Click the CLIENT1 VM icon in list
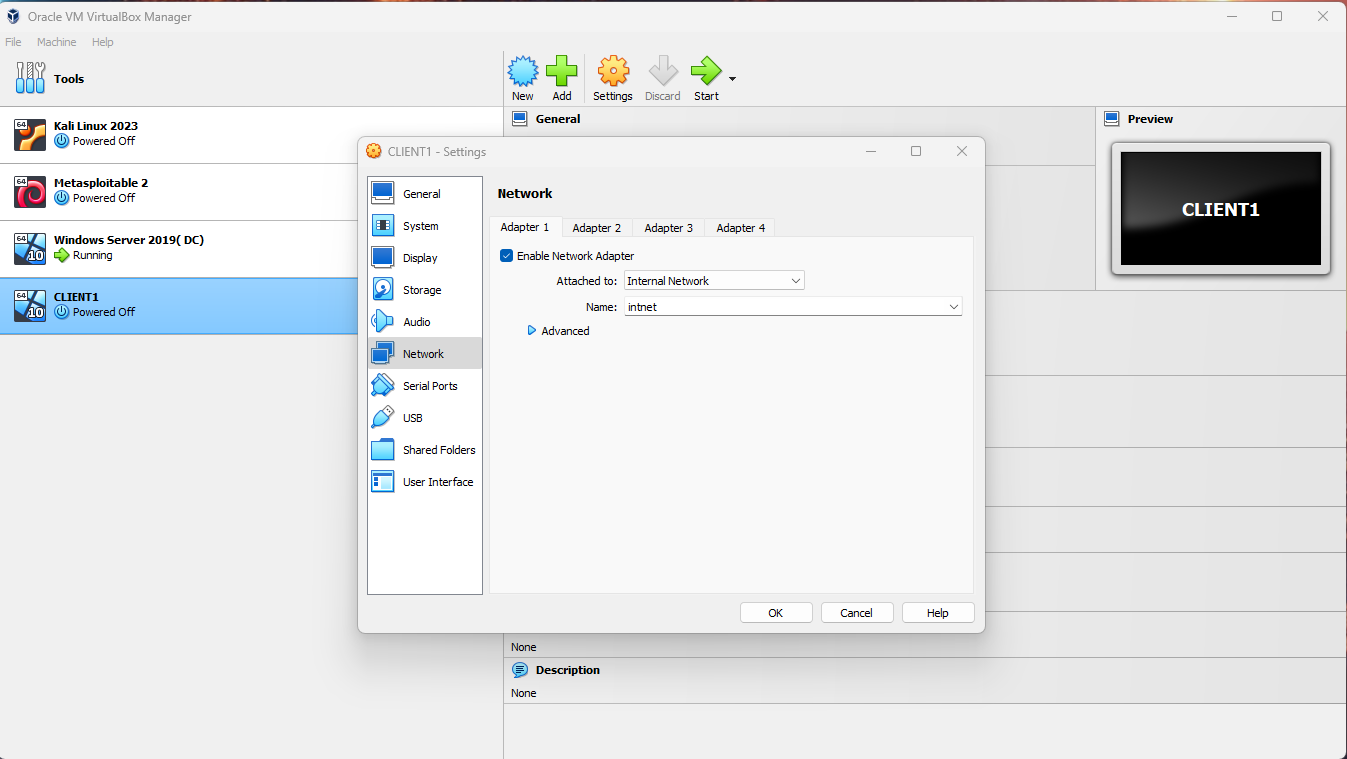1347x759 pixels. pos(30,305)
